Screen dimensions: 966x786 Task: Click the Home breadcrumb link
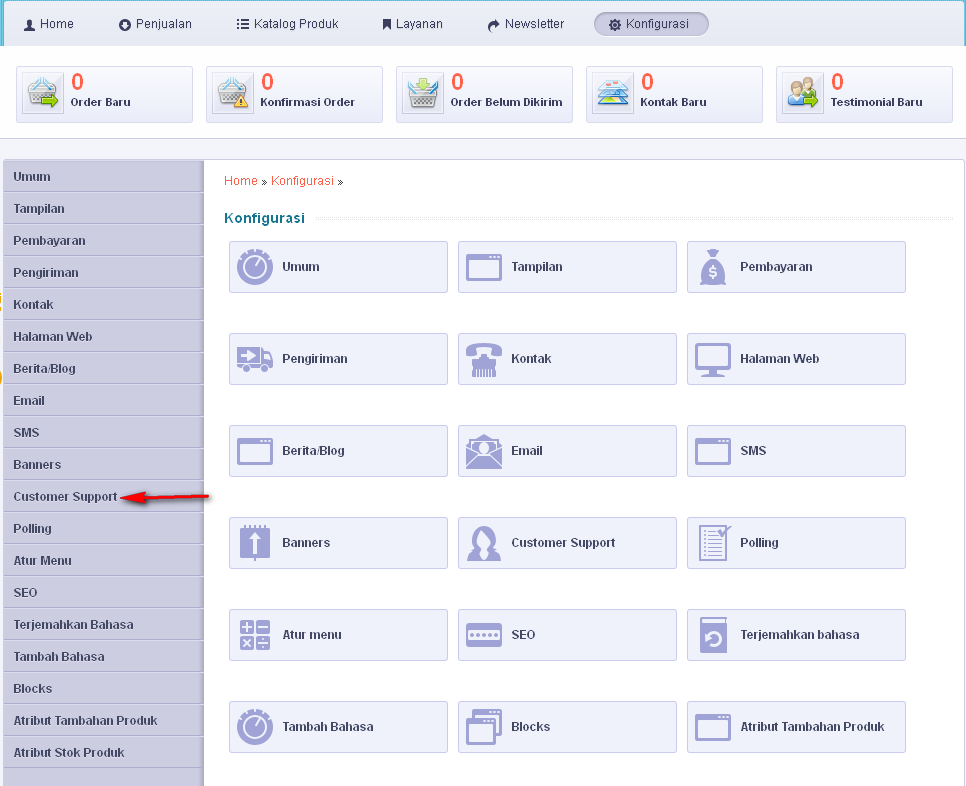241,180
